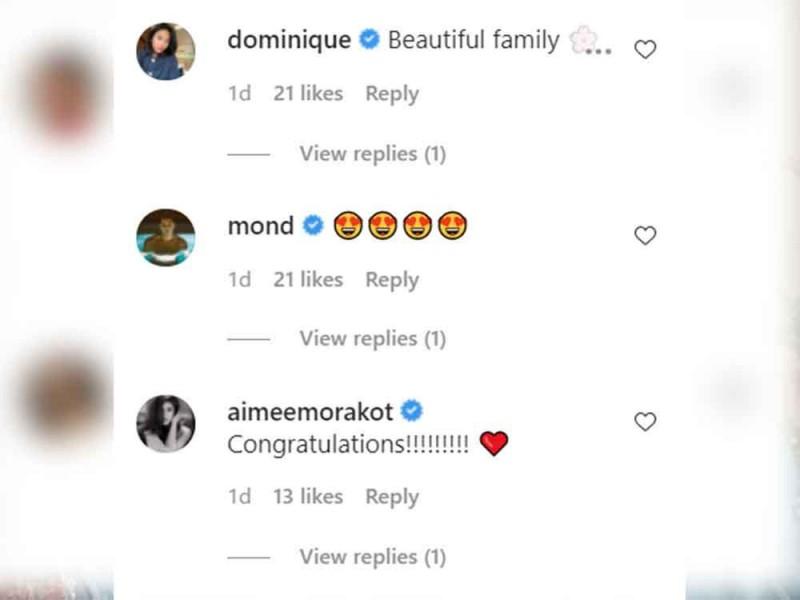Like mond's comment using the heart icon
The image size is (800, 600).
point(645,235)
